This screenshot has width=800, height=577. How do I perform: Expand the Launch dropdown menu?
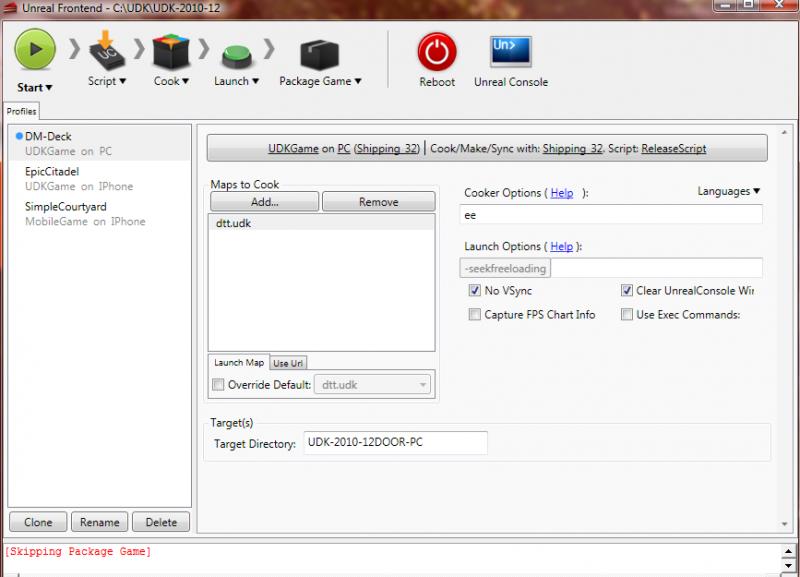pos(255,81)
